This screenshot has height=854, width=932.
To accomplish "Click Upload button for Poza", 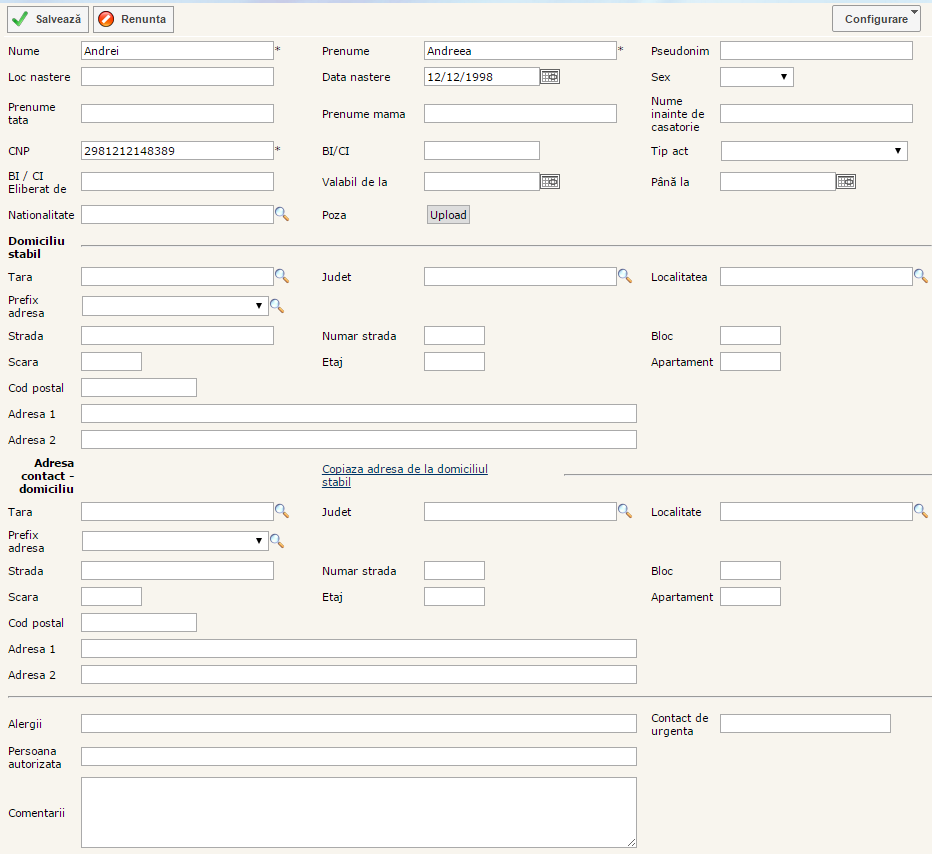I will [x=448, y=215].
